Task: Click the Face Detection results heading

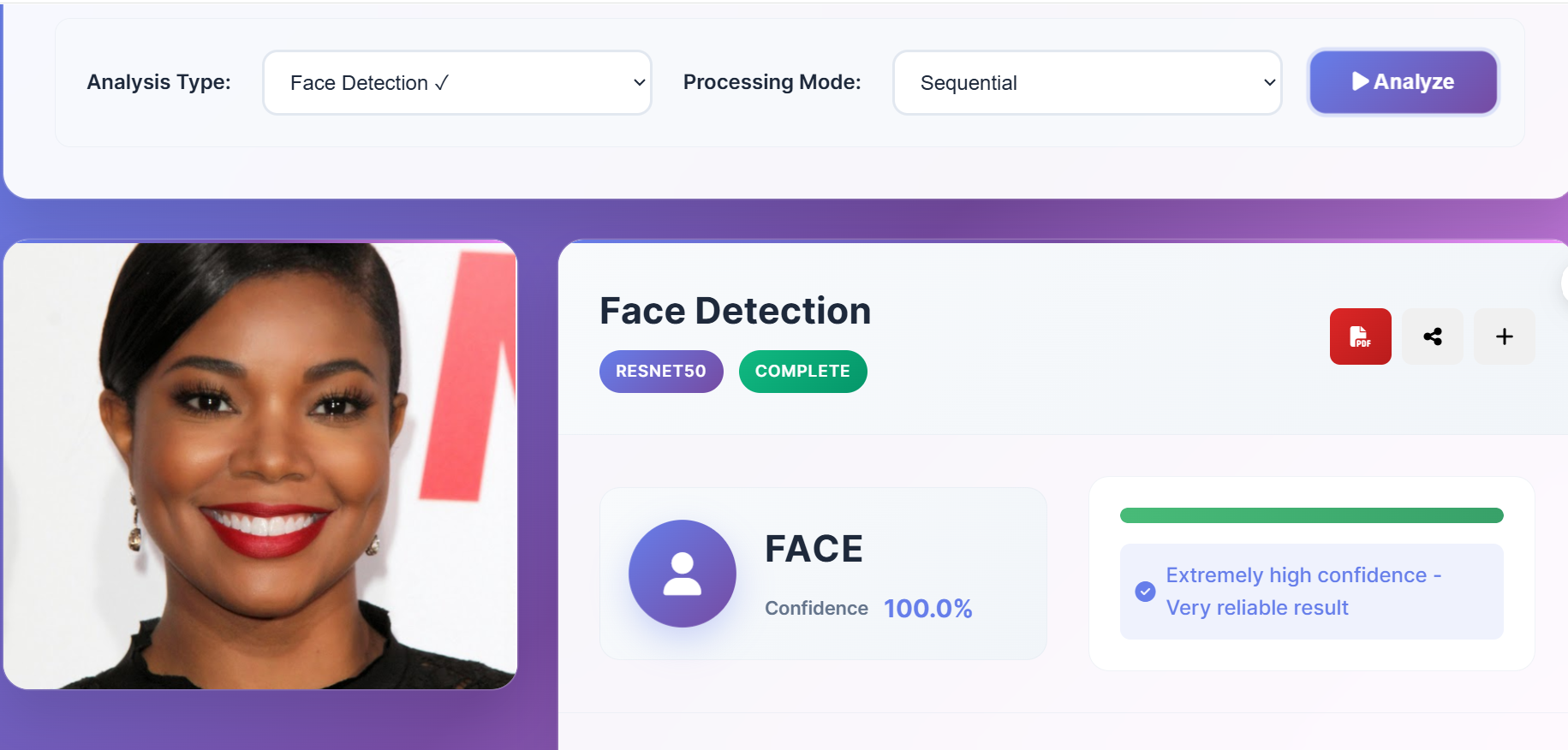Action: [735, 311]
